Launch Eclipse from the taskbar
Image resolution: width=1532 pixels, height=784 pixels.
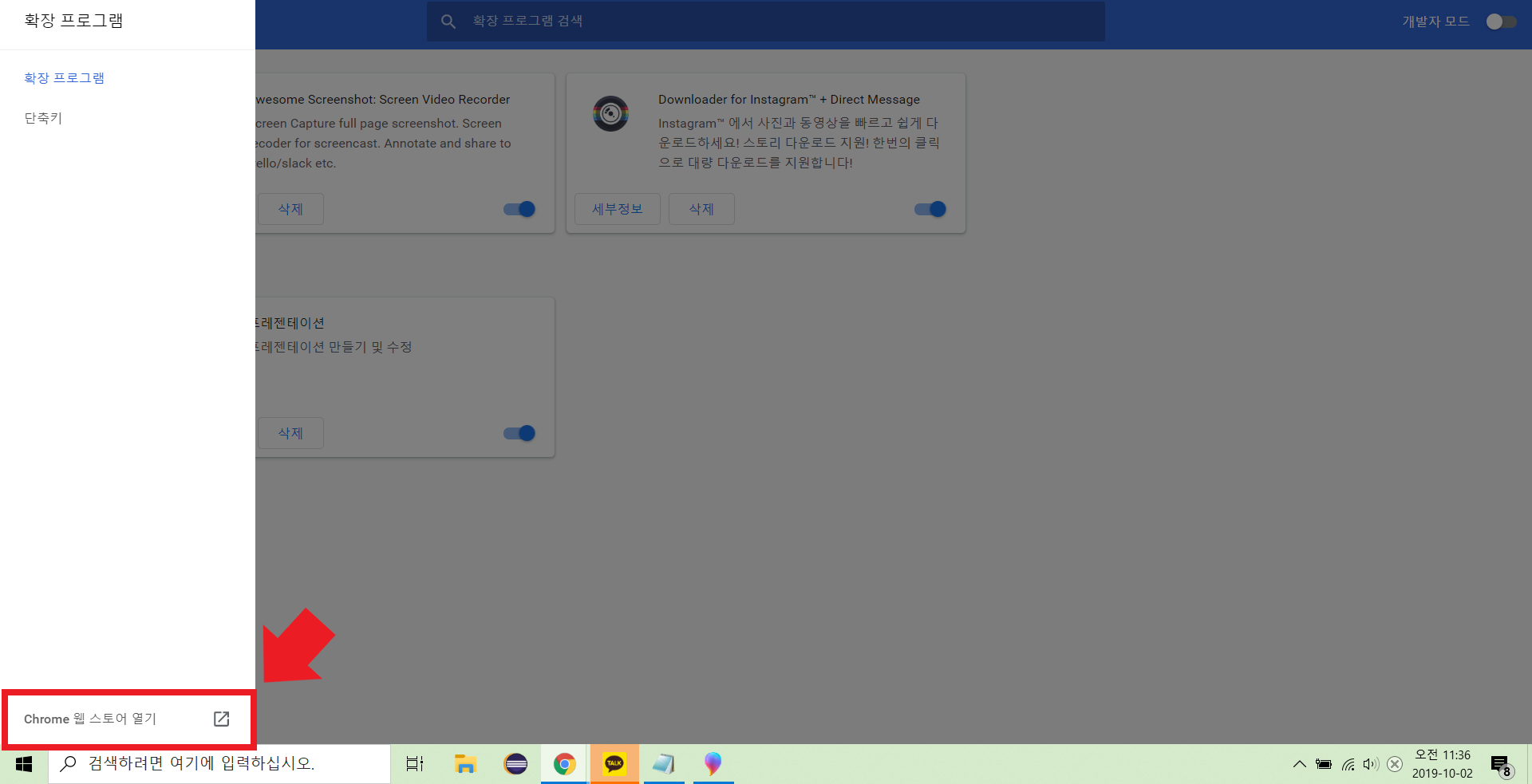click(x=515, y=764)
